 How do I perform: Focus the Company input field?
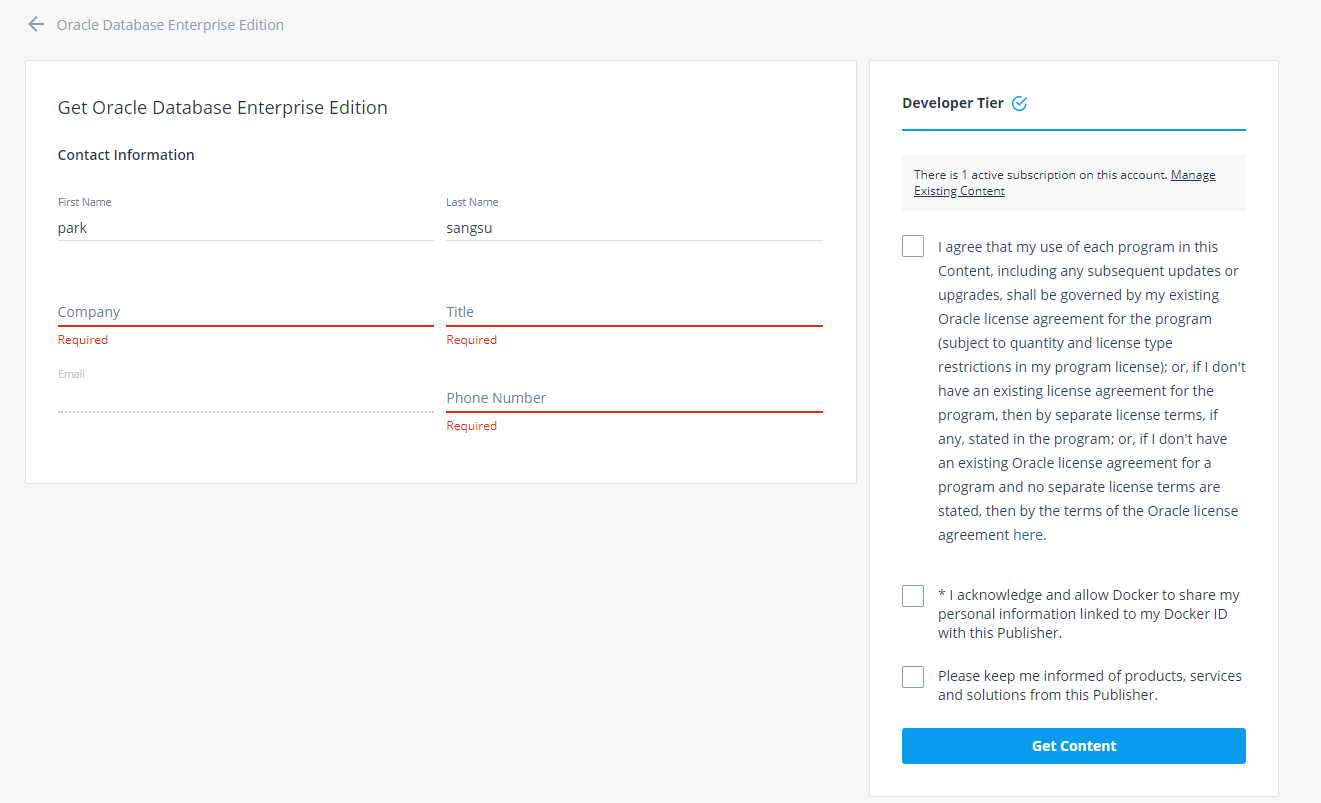pos(245,312)
